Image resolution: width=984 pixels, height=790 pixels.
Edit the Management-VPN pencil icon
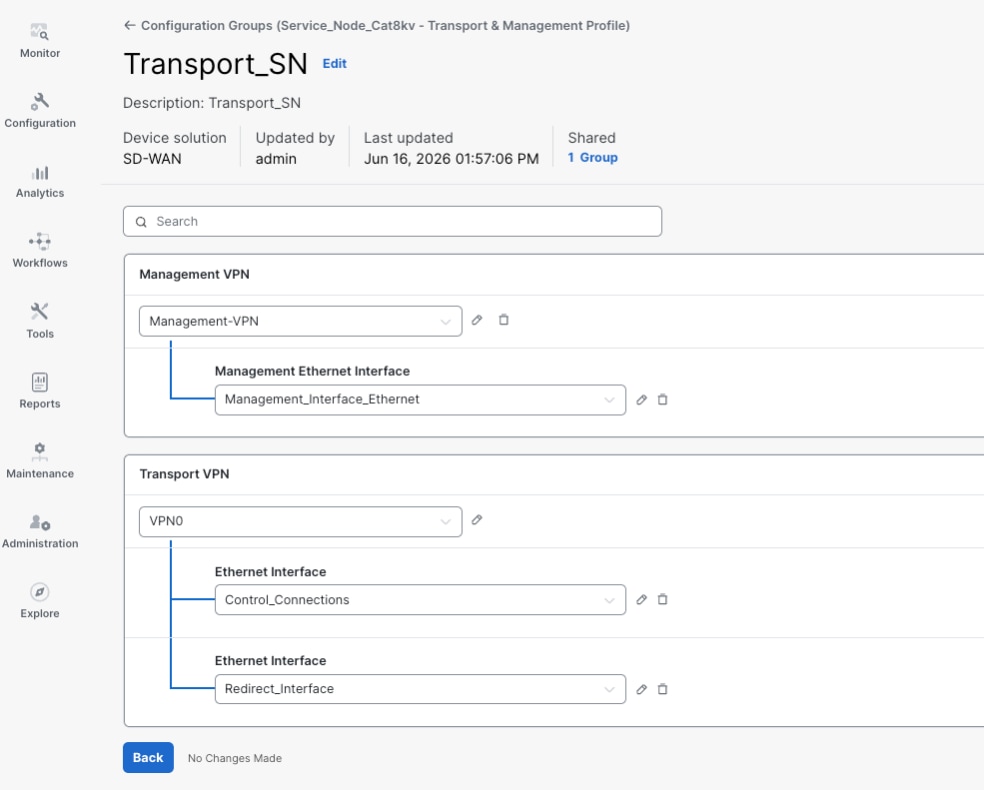pyautogui.click(x=477, y=320)
